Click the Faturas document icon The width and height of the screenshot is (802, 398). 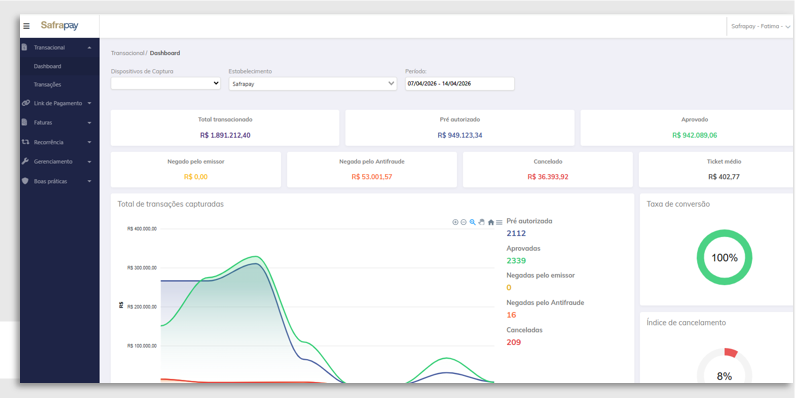[24, 122]
